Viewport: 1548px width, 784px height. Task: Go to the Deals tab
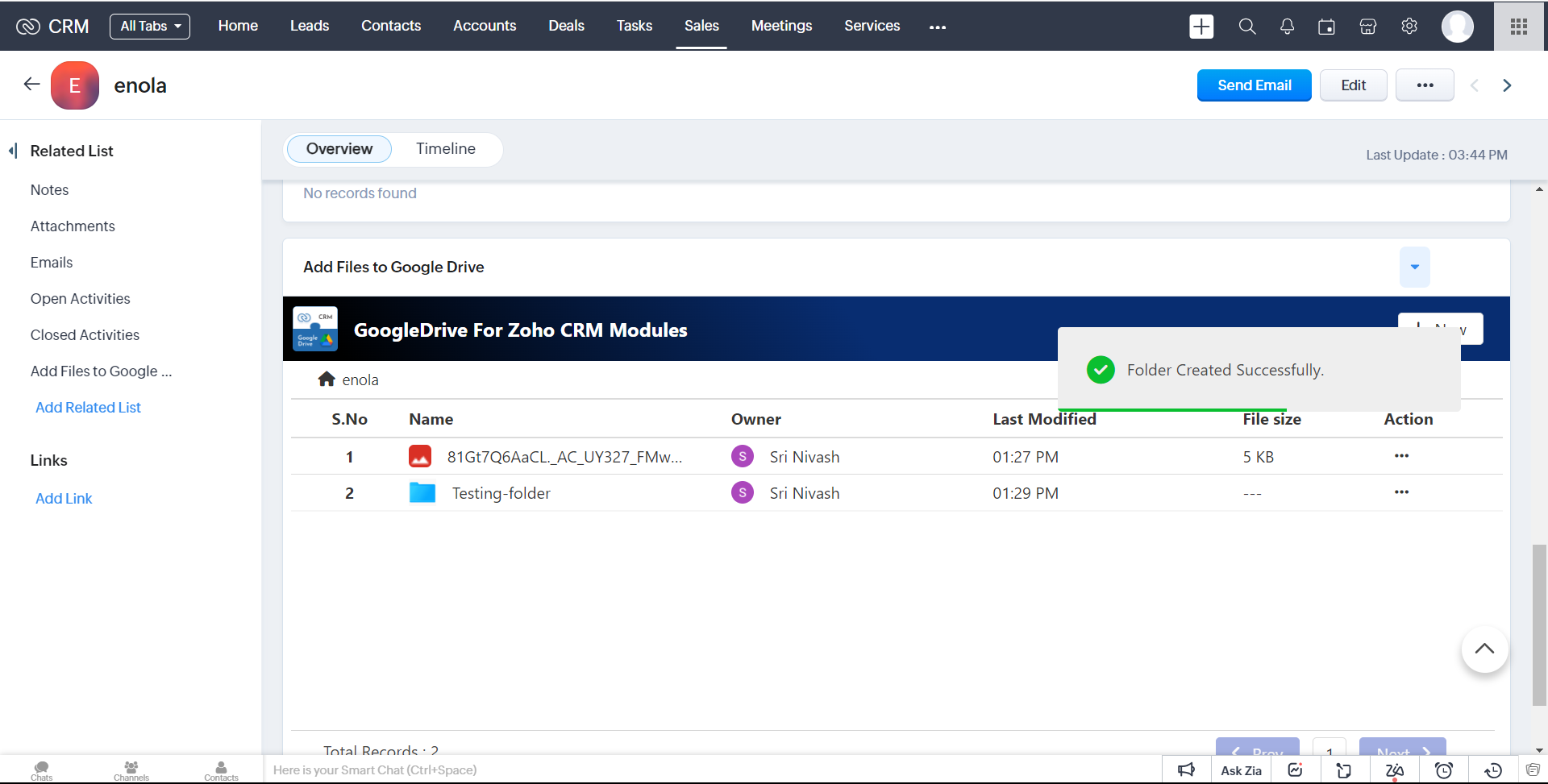[566, 26]
